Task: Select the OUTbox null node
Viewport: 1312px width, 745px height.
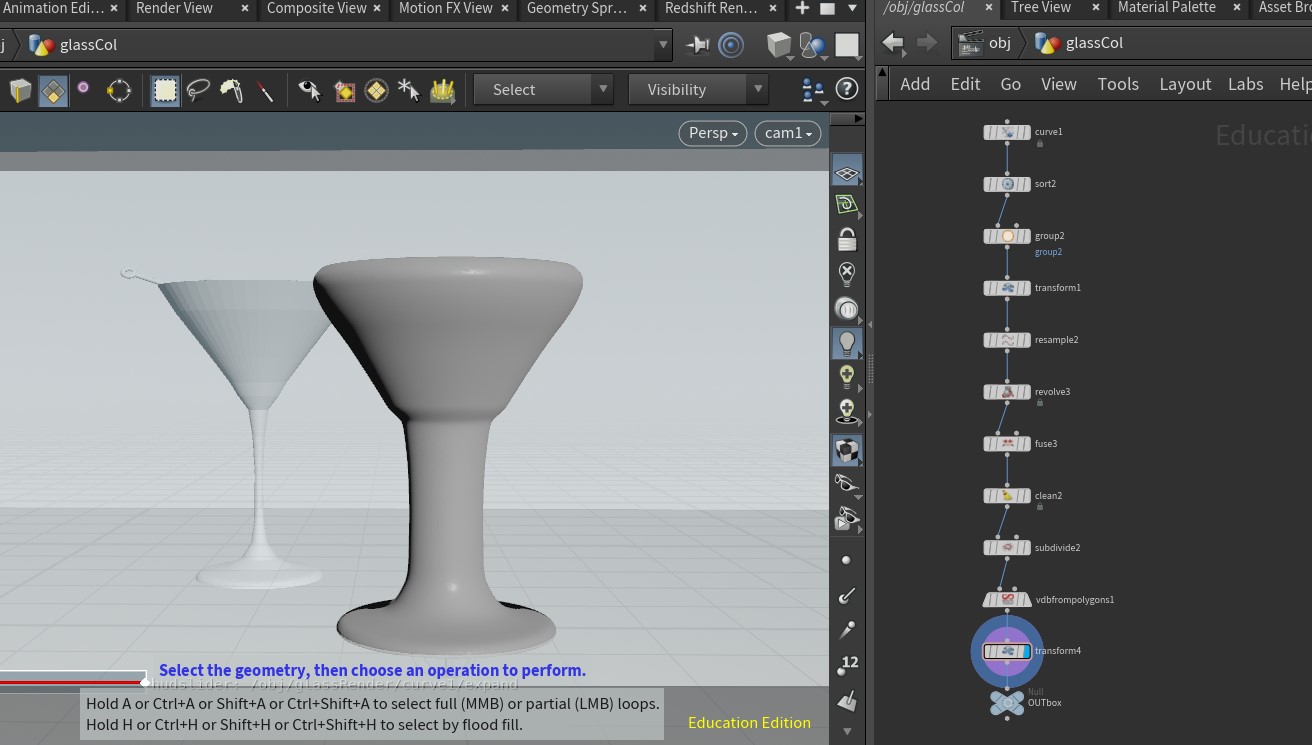Action: [1007, 703]
